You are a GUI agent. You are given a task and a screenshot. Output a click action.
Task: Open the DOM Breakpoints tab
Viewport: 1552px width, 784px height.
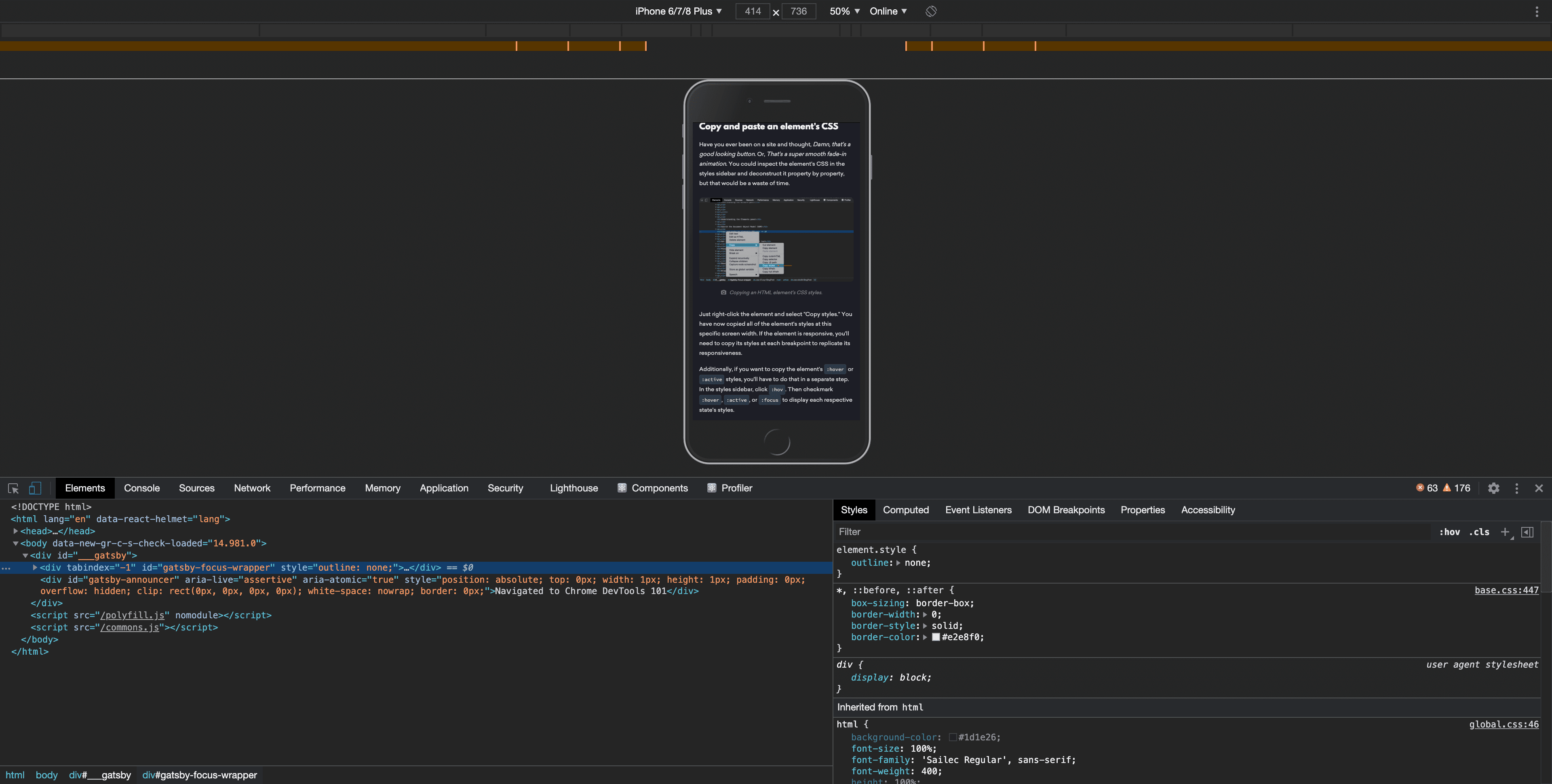[x=1066, y=510]
